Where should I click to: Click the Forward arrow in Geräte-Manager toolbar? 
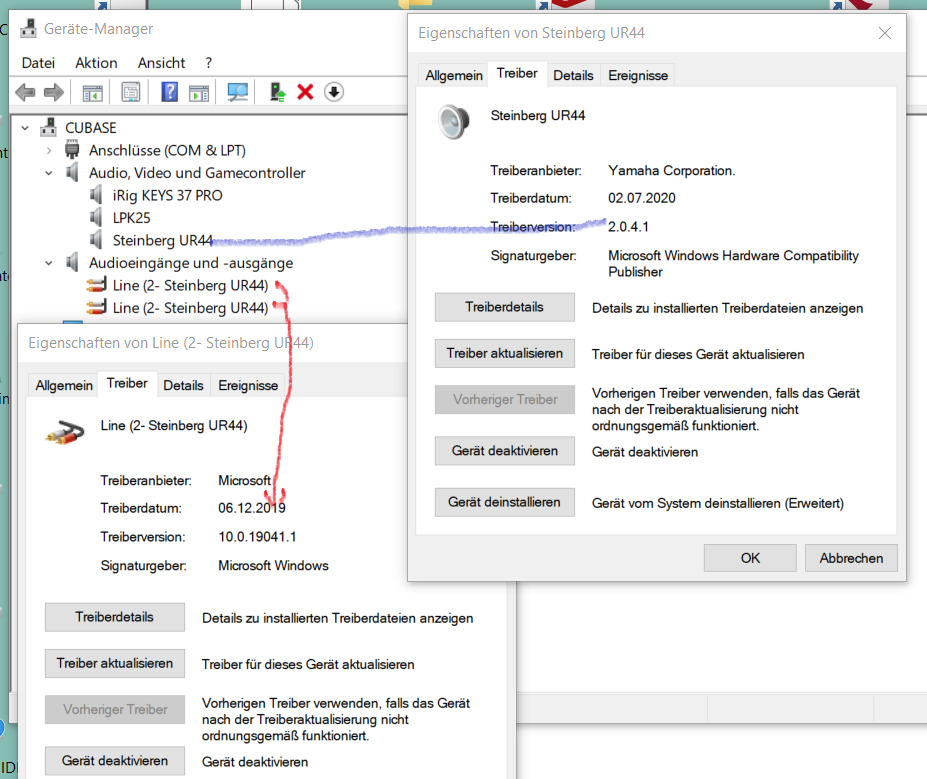[x=54, y=92]
